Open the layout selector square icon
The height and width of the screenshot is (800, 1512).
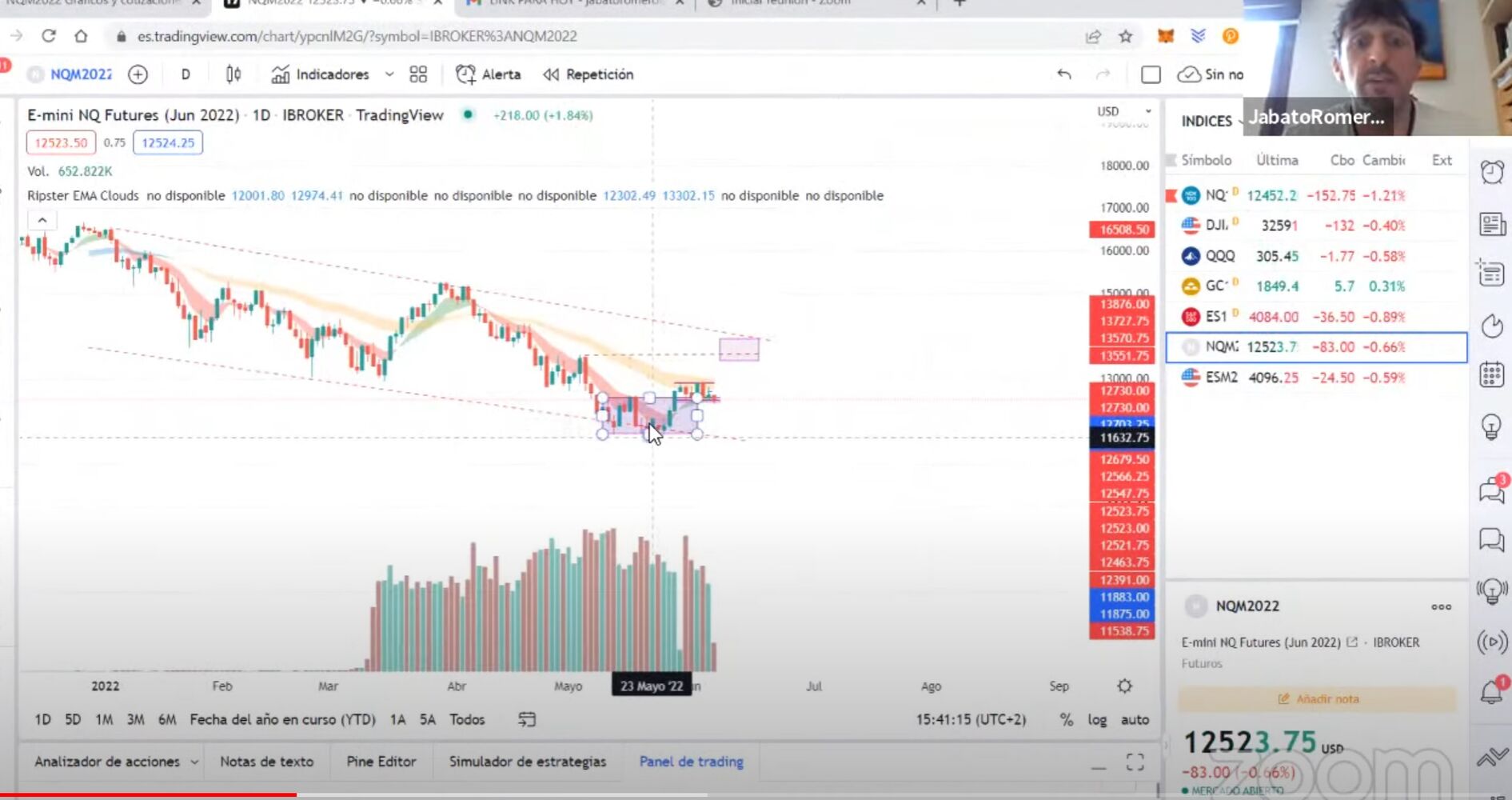[1151, 74]
